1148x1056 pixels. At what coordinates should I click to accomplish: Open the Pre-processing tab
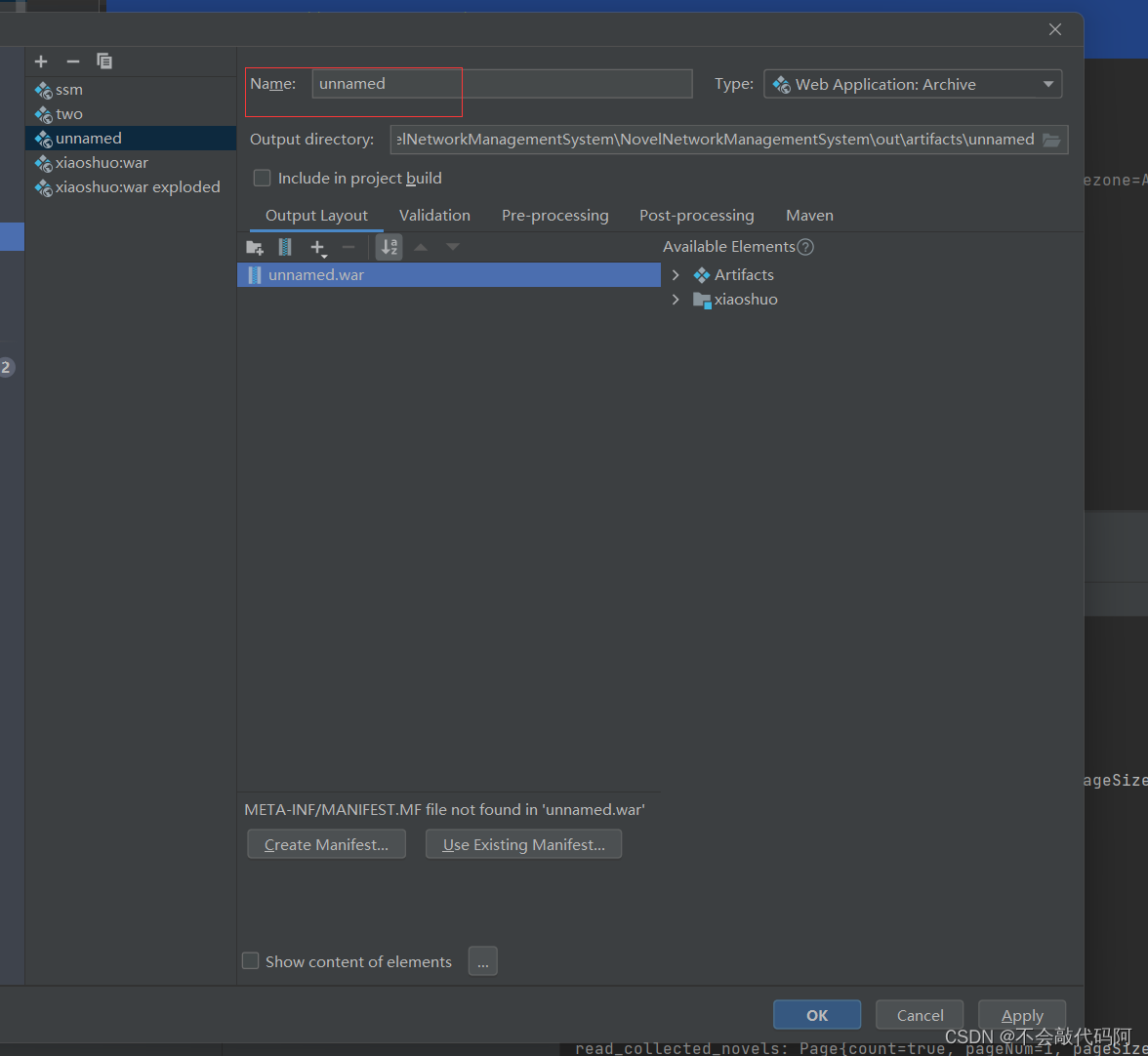tap(554, 216)
